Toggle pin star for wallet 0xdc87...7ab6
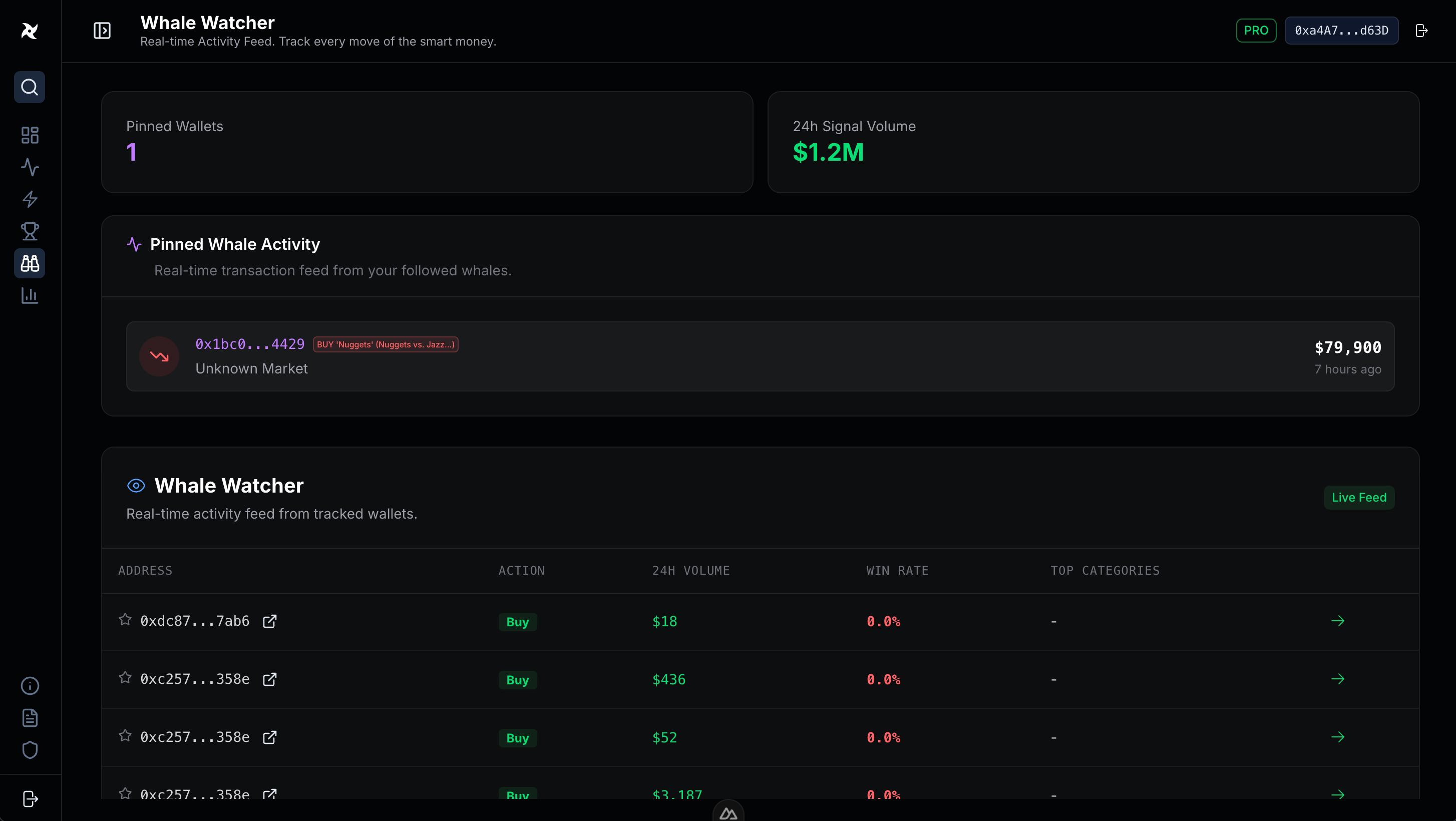 125,620
